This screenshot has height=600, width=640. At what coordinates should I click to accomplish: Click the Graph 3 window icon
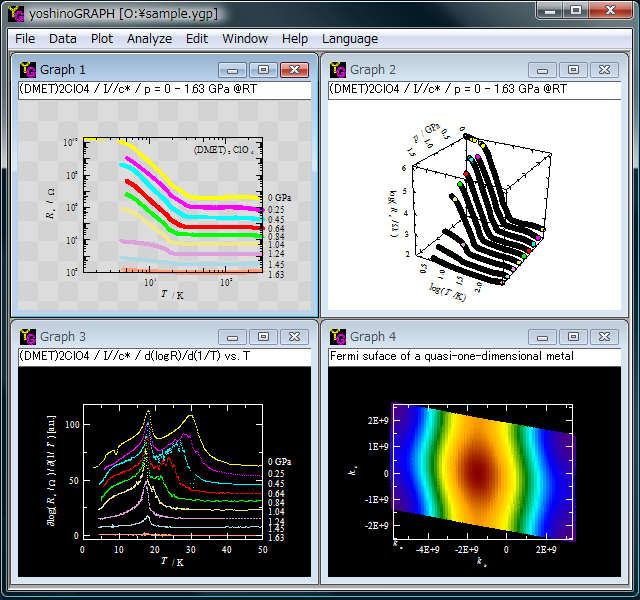click(28, 337)
